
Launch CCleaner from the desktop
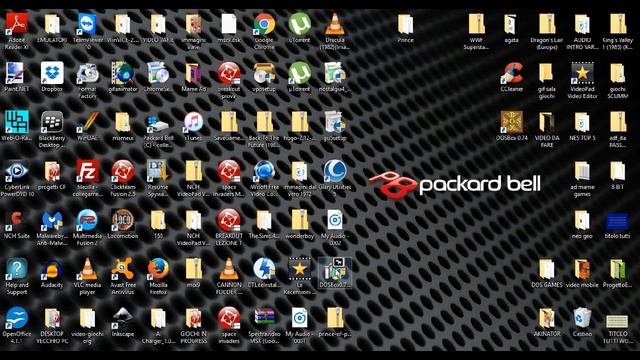tap(511, 73)
